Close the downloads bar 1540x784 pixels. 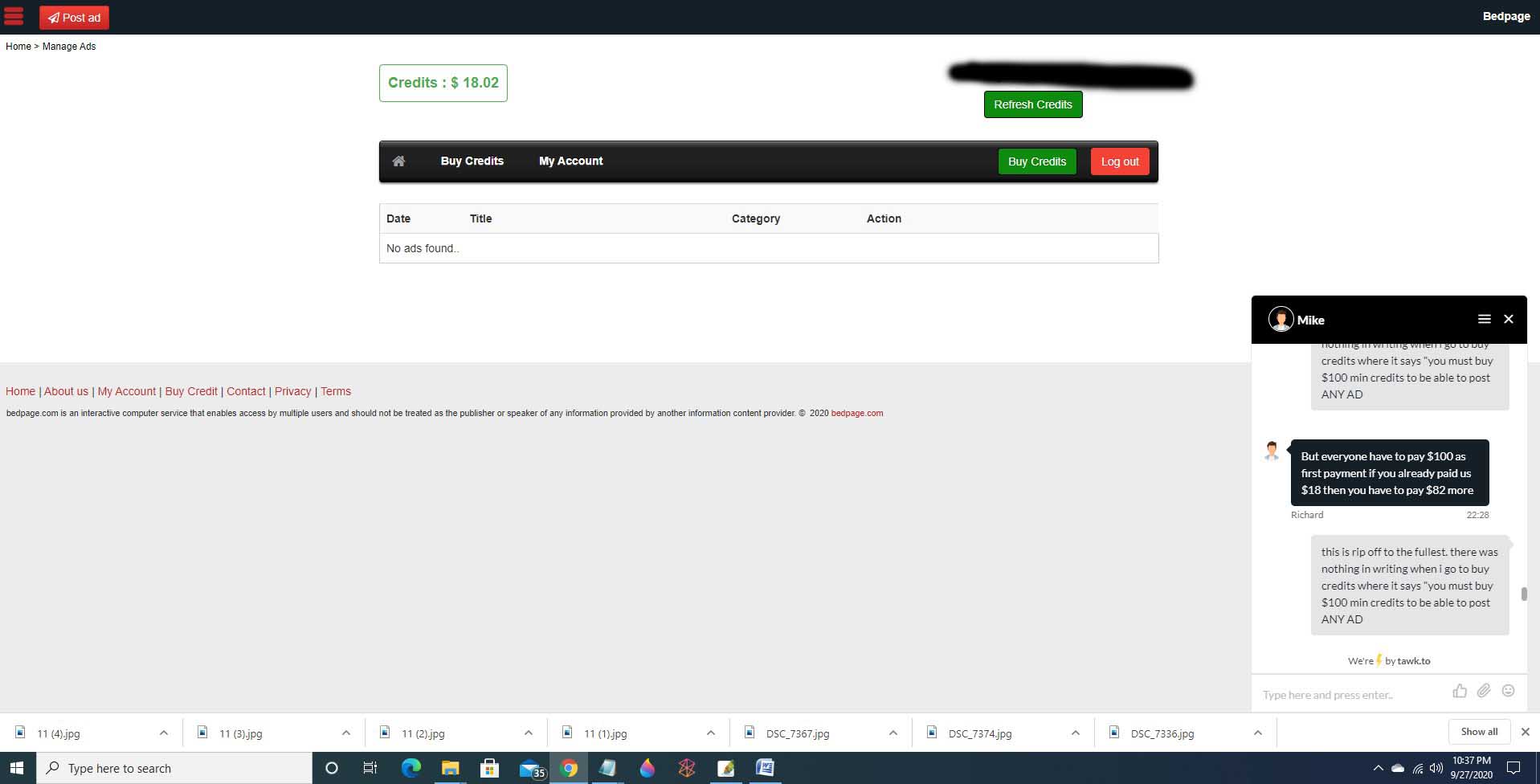click(1525, 732)
